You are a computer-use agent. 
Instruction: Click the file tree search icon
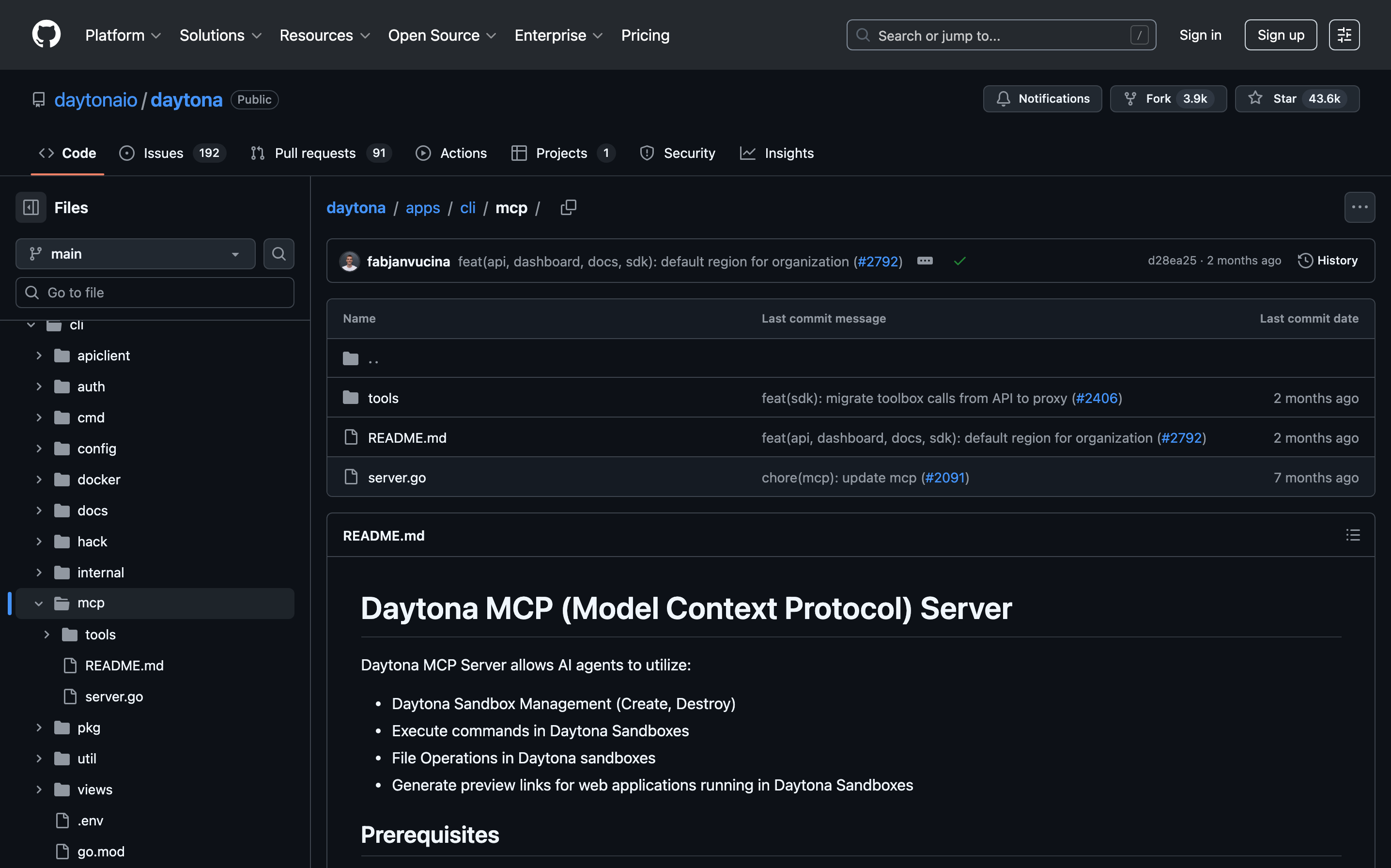pos(279,254)
